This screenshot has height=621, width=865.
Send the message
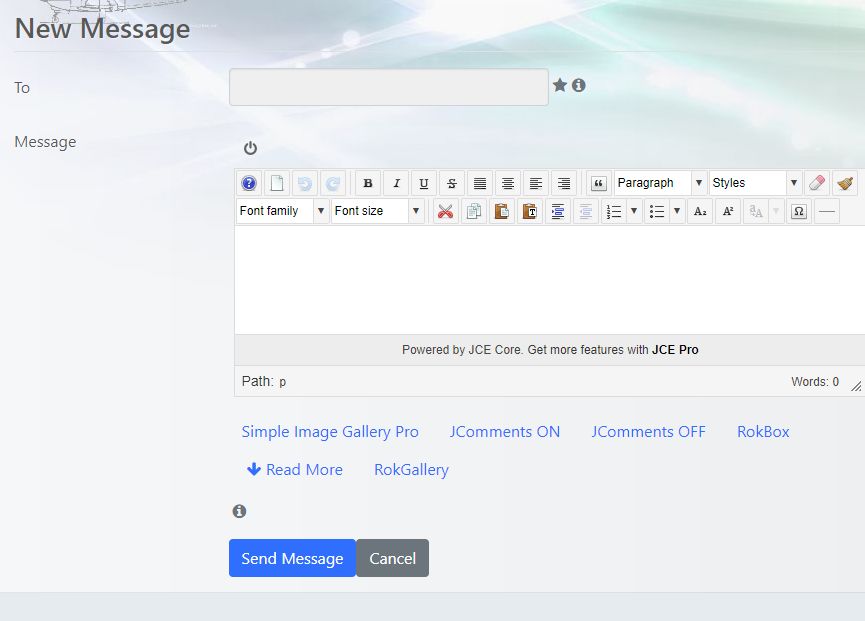pyautogui.click(x=292, y=558)
